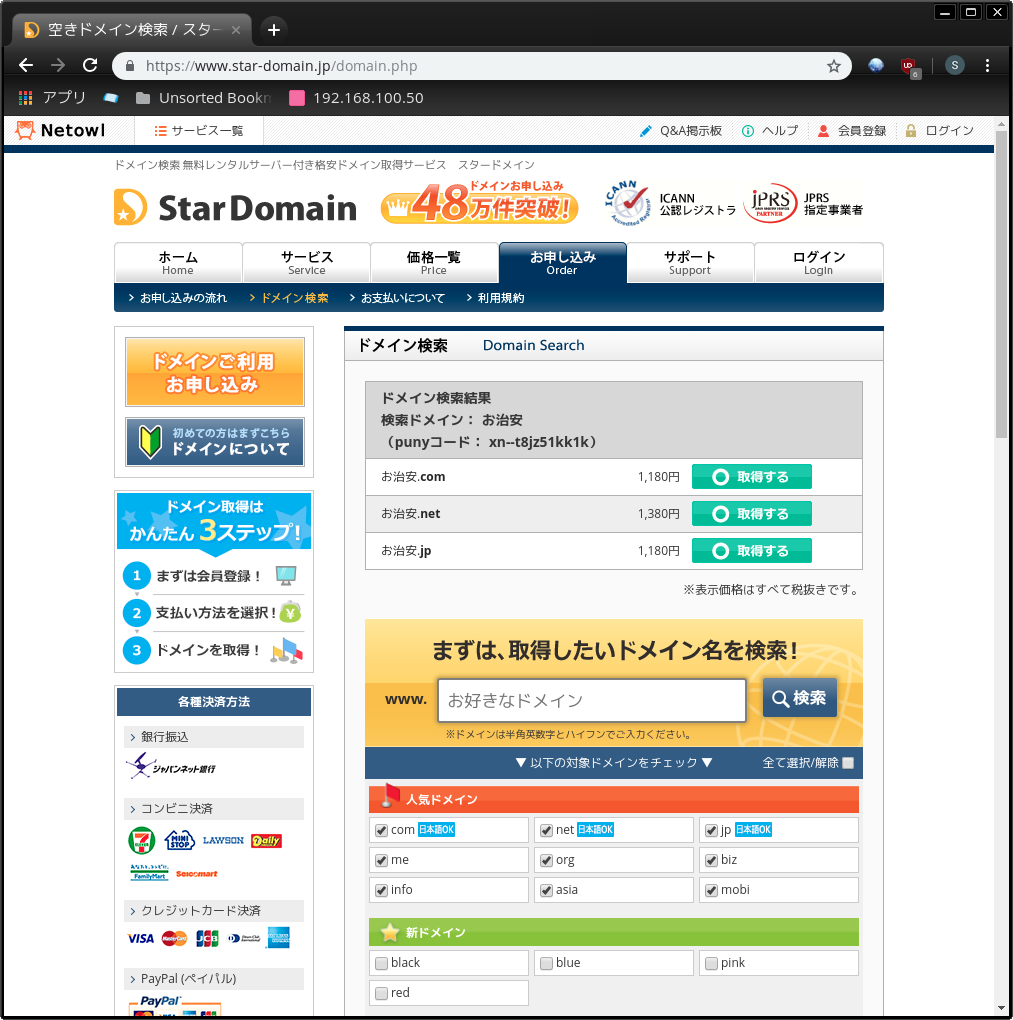Select the 価格一覧 Price tab
1013x1020 pixels.
point(434,263)
